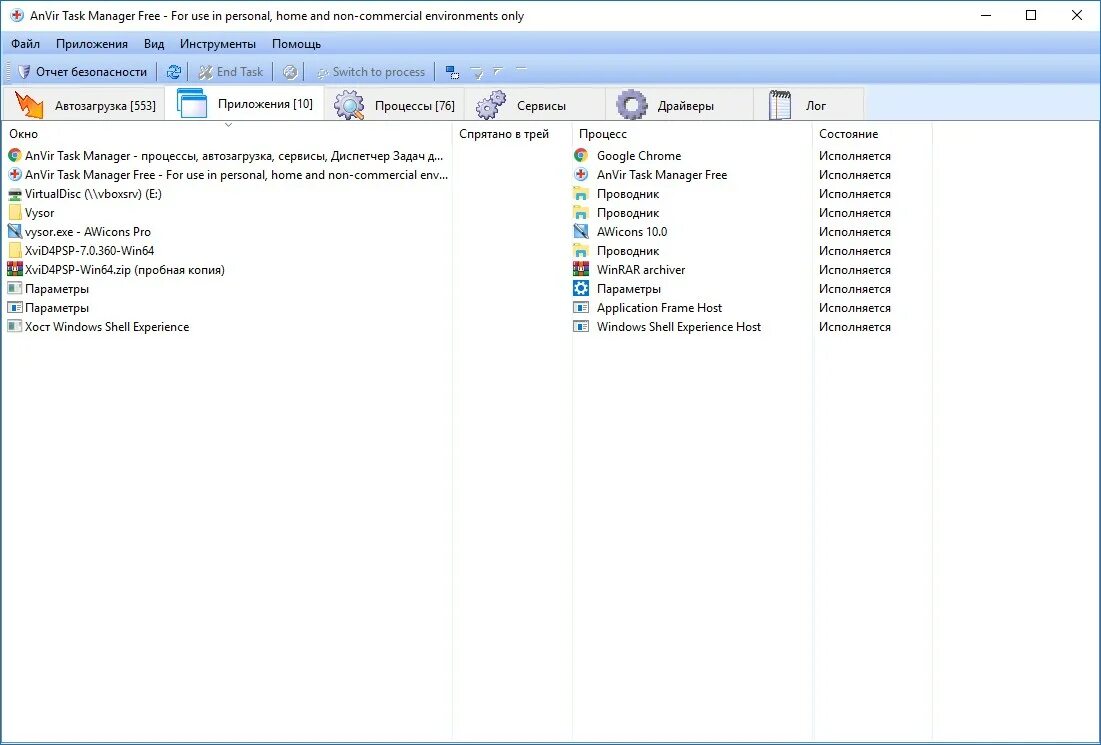Maximize the AnVir Task Manager window

pyautogui.click(x=1031, y=15)
